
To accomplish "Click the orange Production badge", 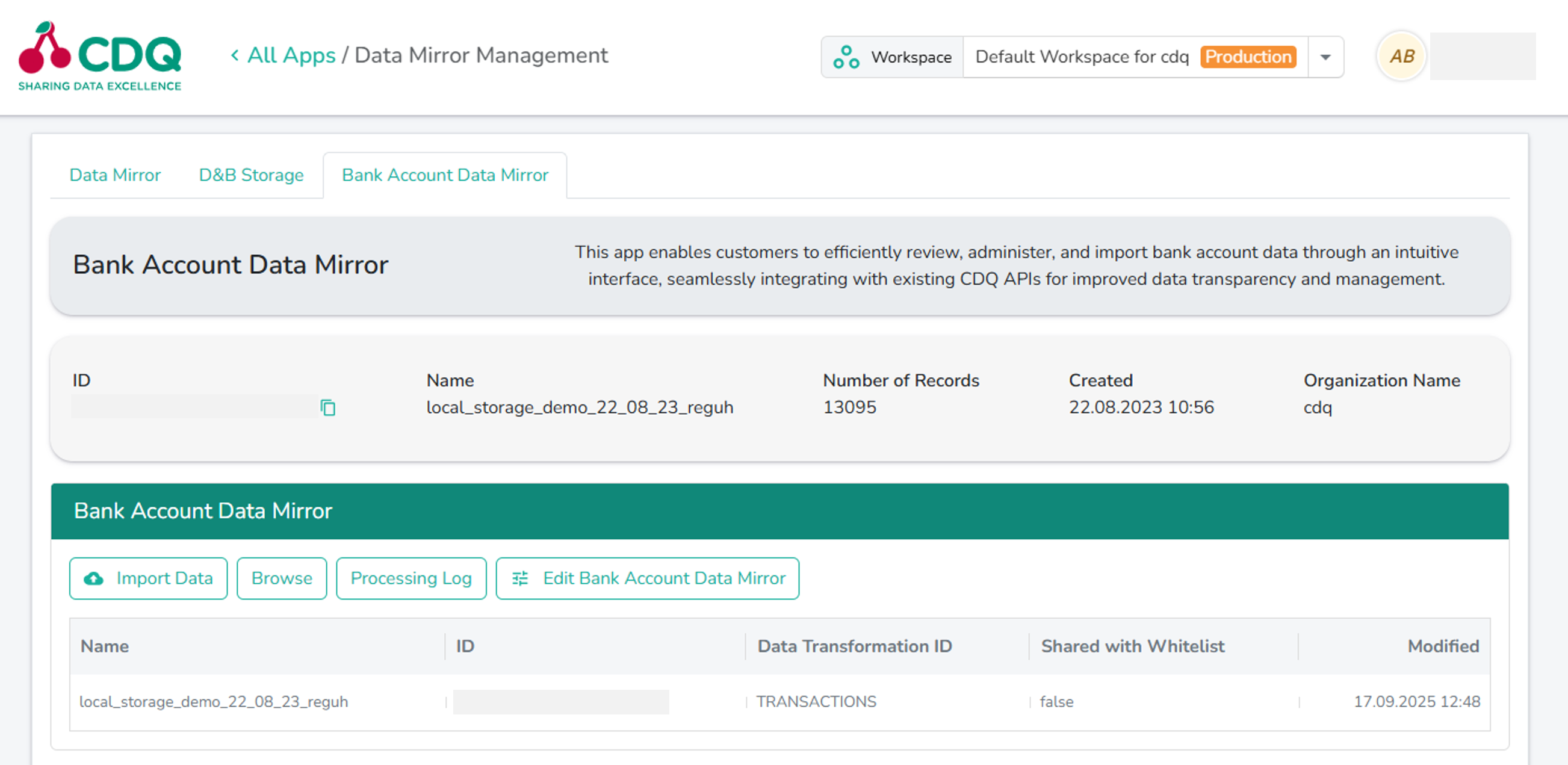I will [x=1248, y=57].
